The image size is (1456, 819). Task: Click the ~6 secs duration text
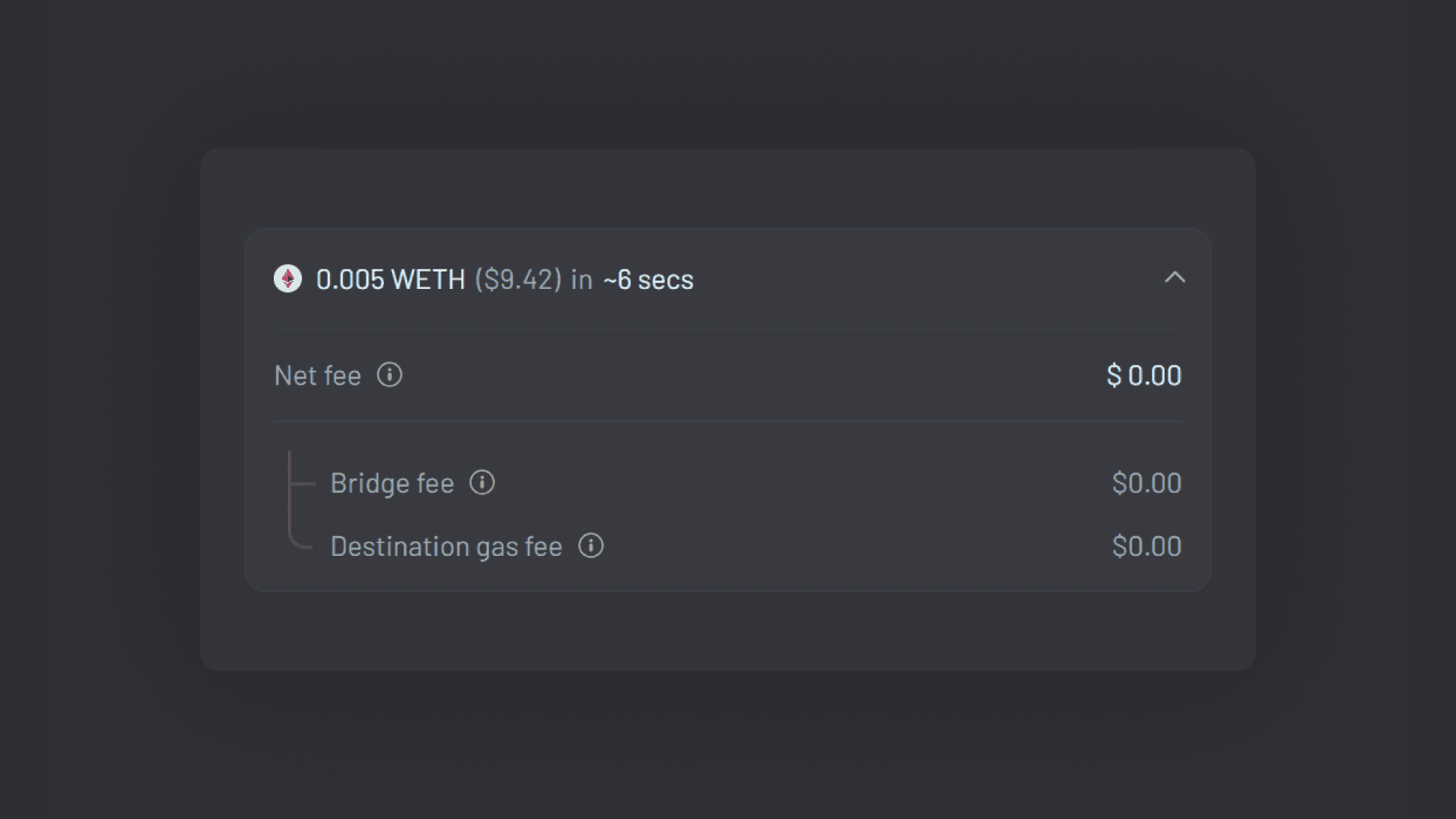pyautogui.click(x=647, y=279)
